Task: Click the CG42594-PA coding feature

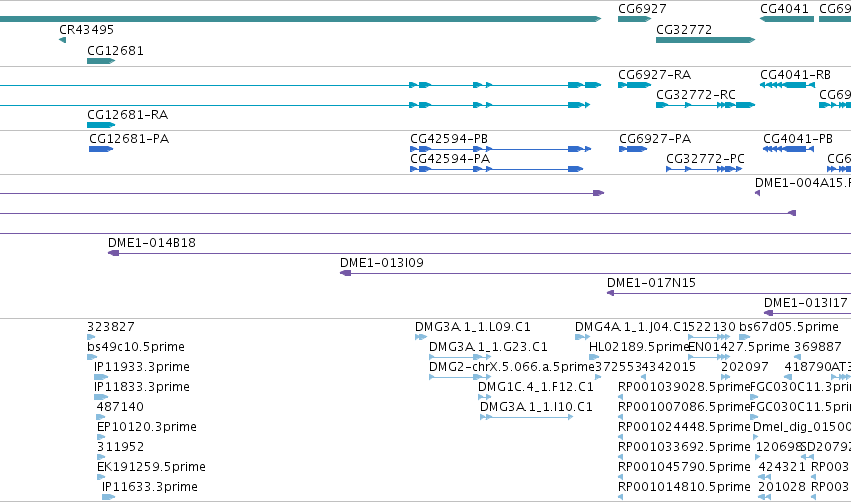Action: tap(497, 169)
